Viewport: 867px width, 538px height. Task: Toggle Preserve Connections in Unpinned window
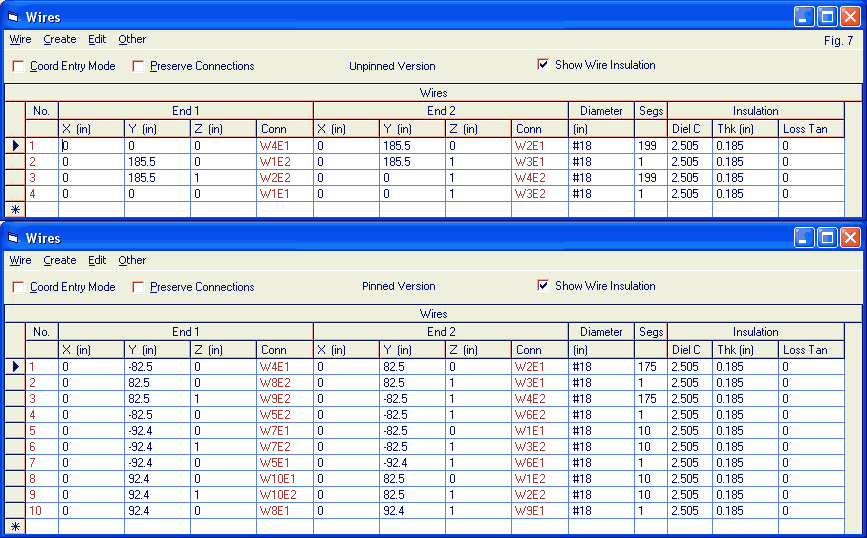[138, 66]
